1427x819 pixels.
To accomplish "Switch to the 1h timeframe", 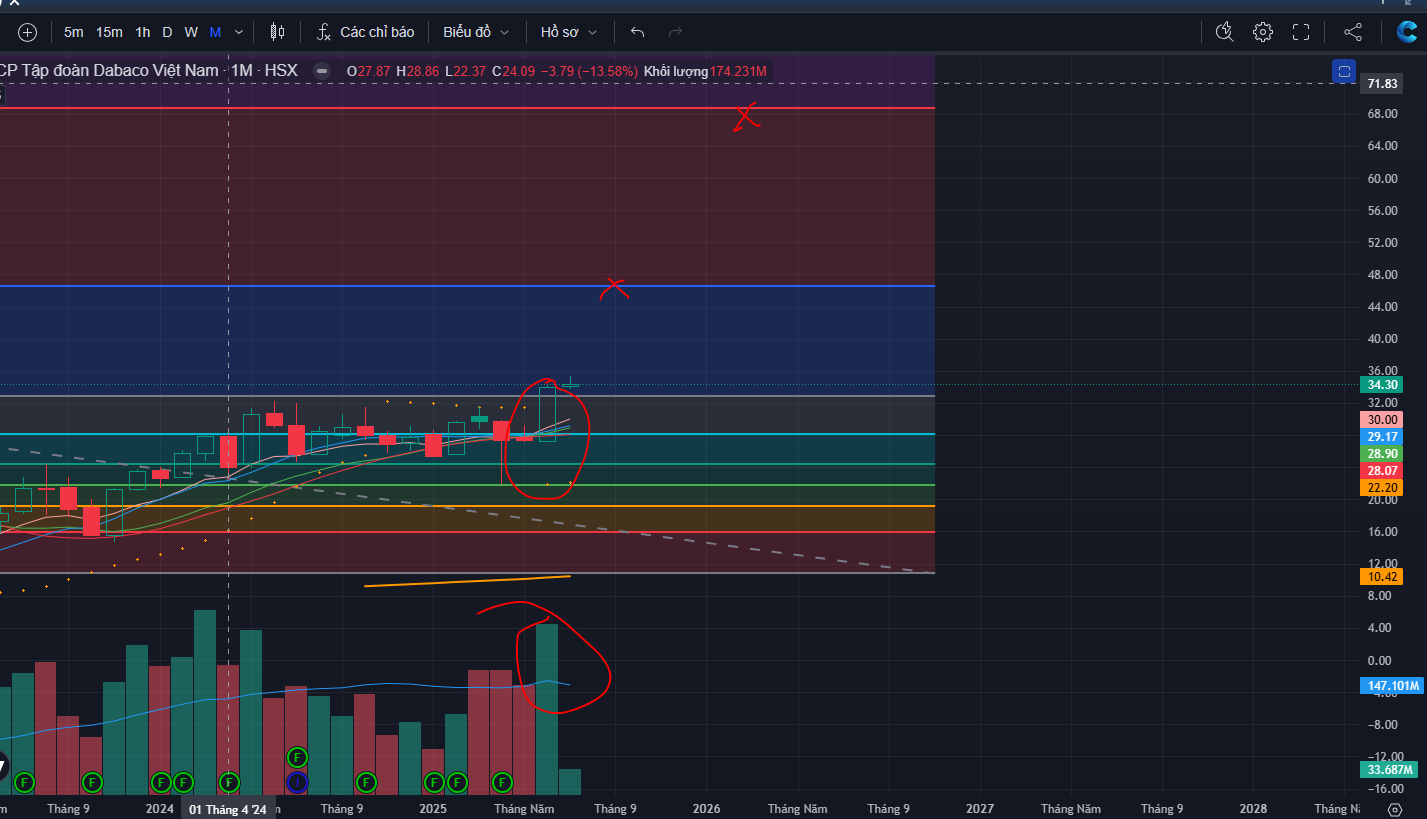I will (x=143, y=32).
